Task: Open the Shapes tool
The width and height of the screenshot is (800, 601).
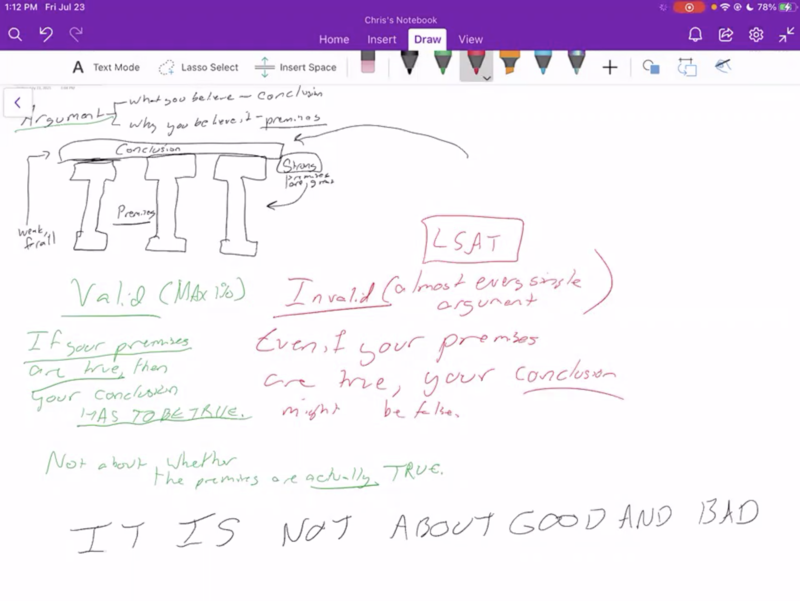Action: pos(651,67)
